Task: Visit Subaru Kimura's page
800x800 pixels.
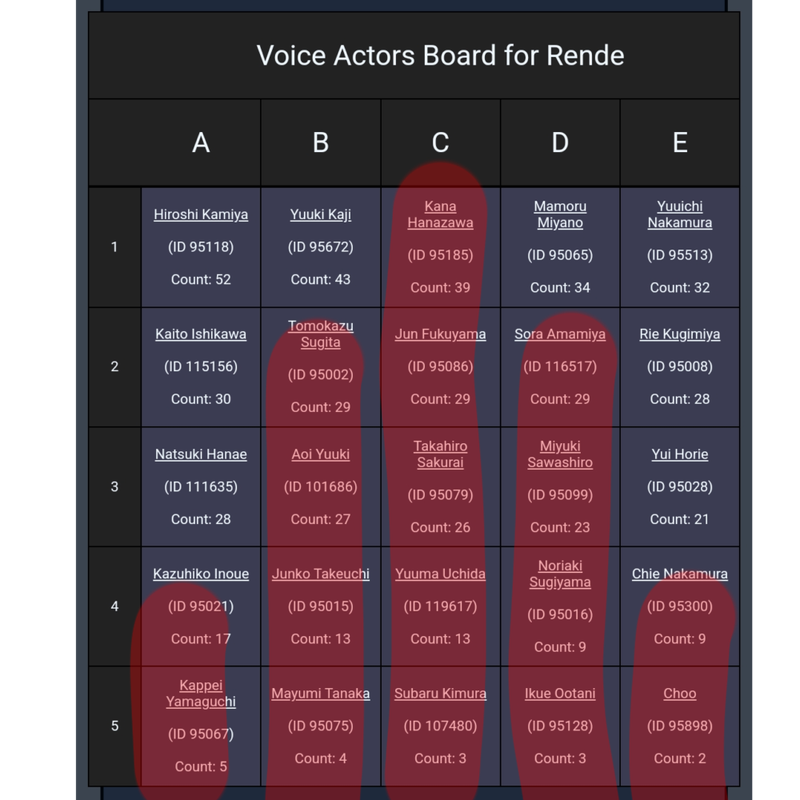Action: [440, 693]
